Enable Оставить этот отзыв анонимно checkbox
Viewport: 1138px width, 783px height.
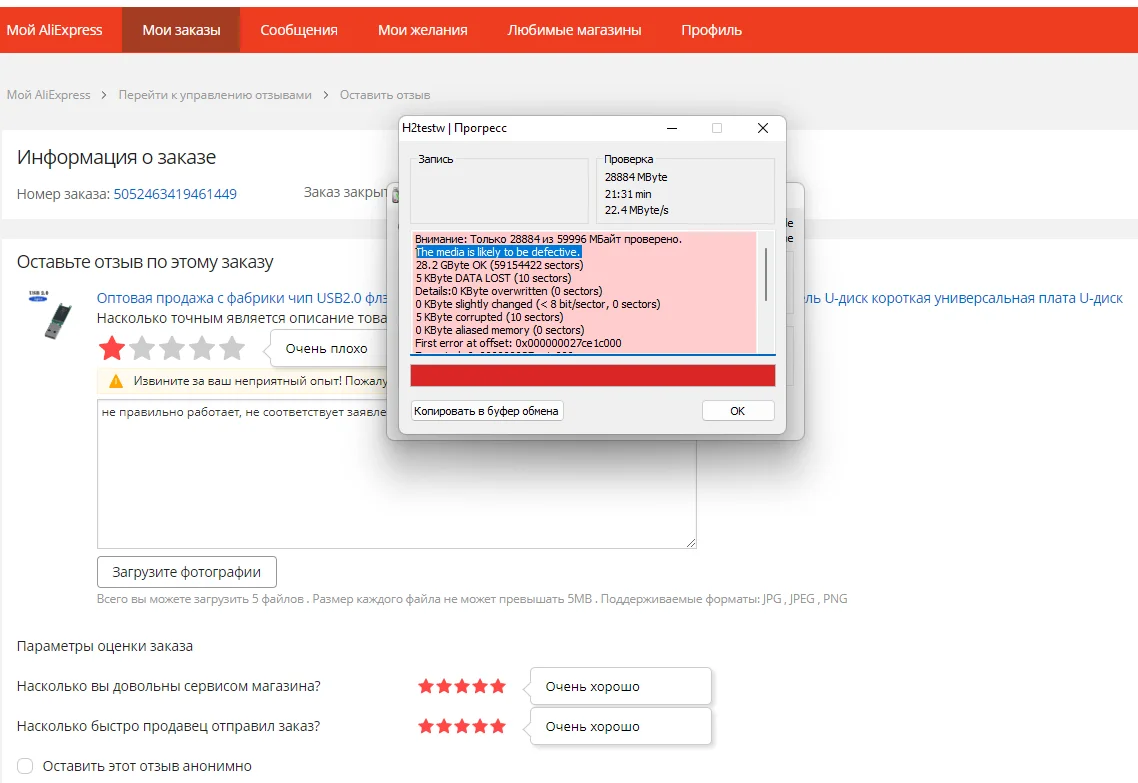click(25, 766)
